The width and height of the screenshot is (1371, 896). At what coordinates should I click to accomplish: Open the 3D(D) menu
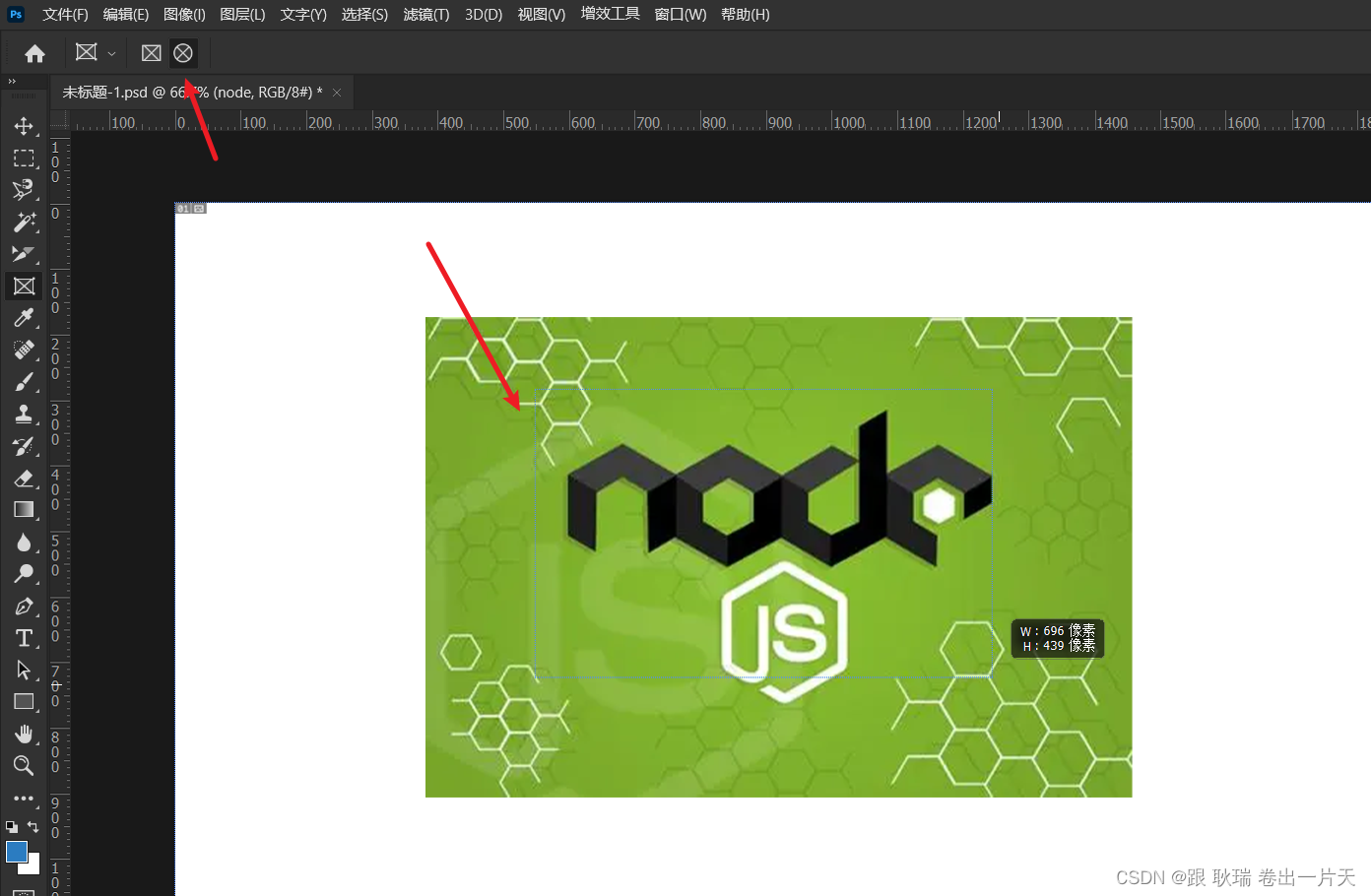[484, 15]
